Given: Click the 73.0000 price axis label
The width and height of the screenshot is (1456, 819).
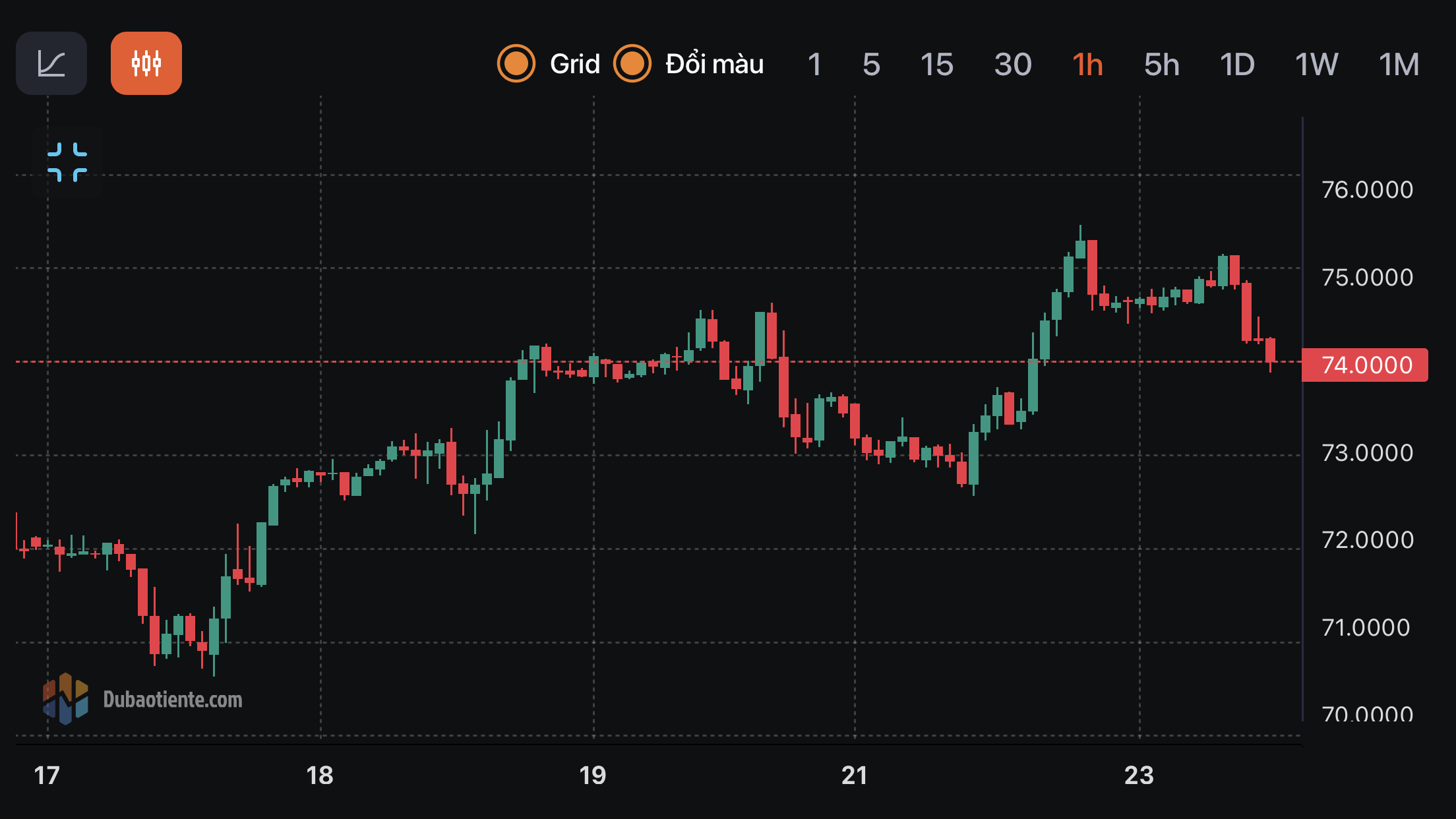Looking at the screenshot, I should [1368, 453].
